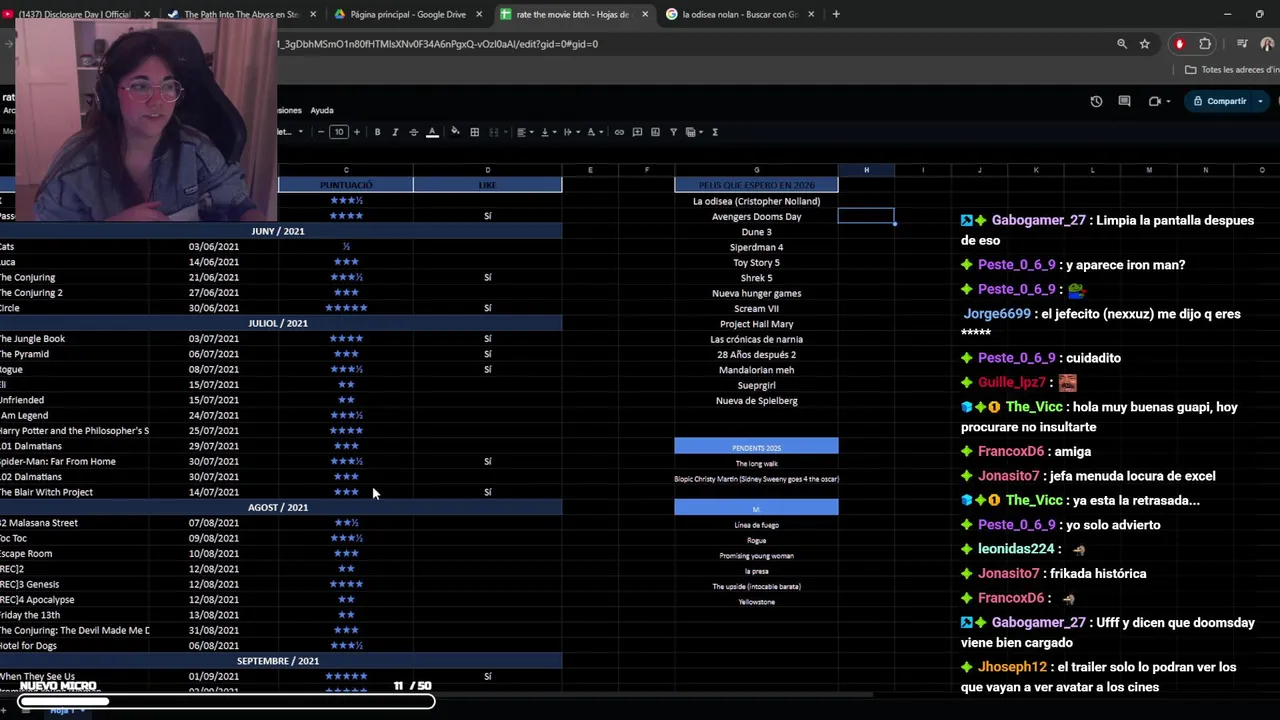Select the rate the movie btch tab
This screenshot has width=1280, height=720.
tap(572, 14)
